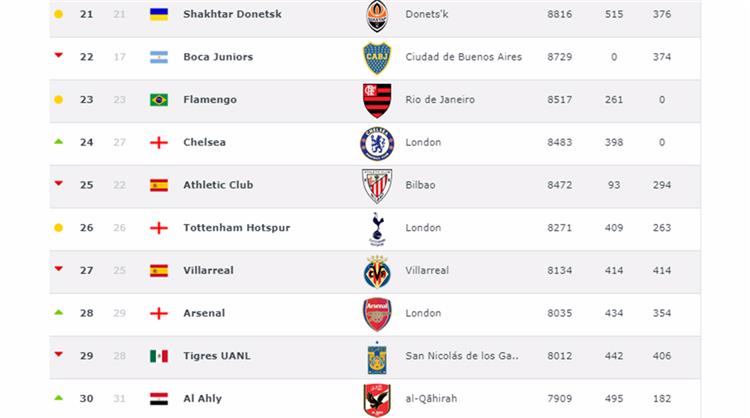
Task: Click the Arsenal club crest
Action: click(x=377, y=314)
